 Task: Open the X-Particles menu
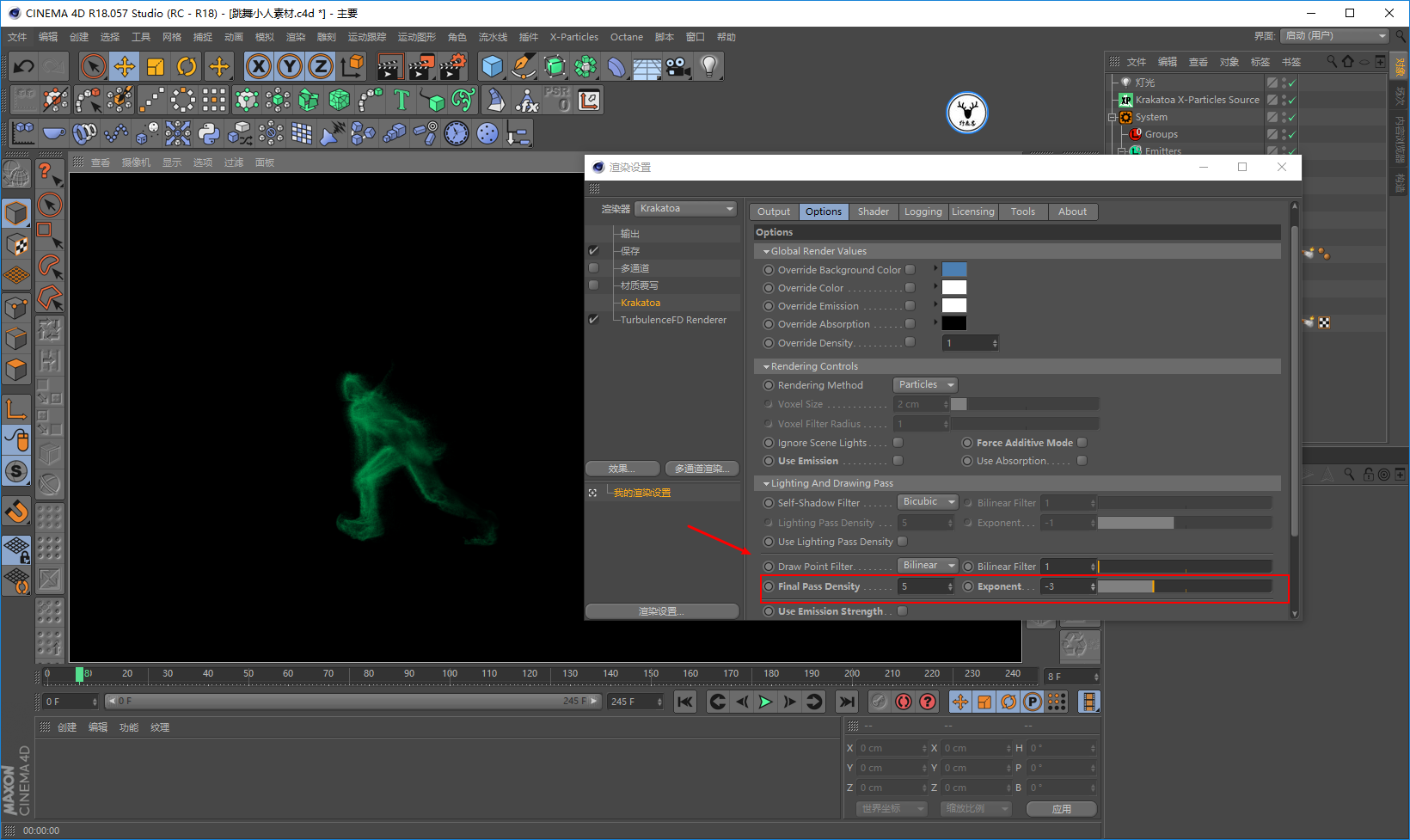pos(574,37)
